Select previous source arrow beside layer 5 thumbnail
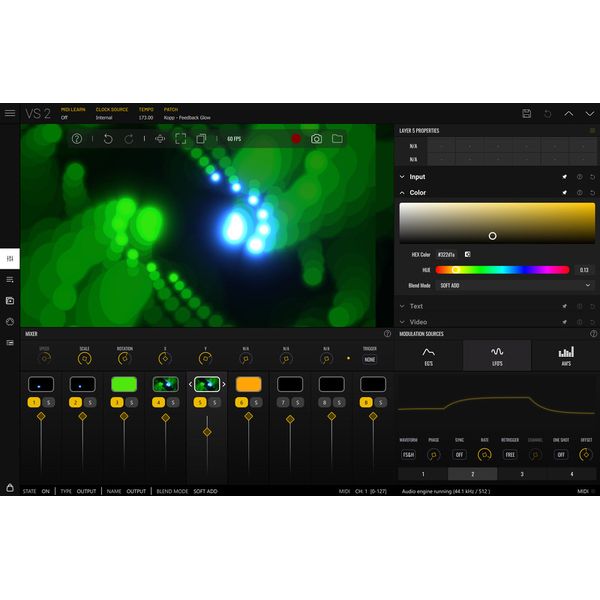This screenshot has height=600, width=600. tap(190, 384)
